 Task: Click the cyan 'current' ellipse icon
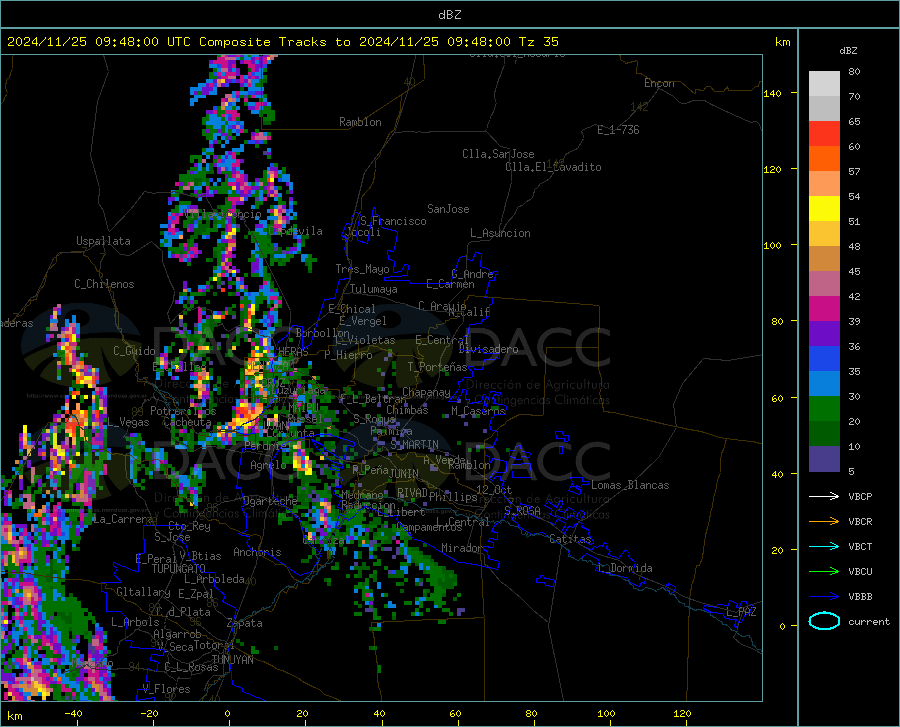tap(824, 621)
